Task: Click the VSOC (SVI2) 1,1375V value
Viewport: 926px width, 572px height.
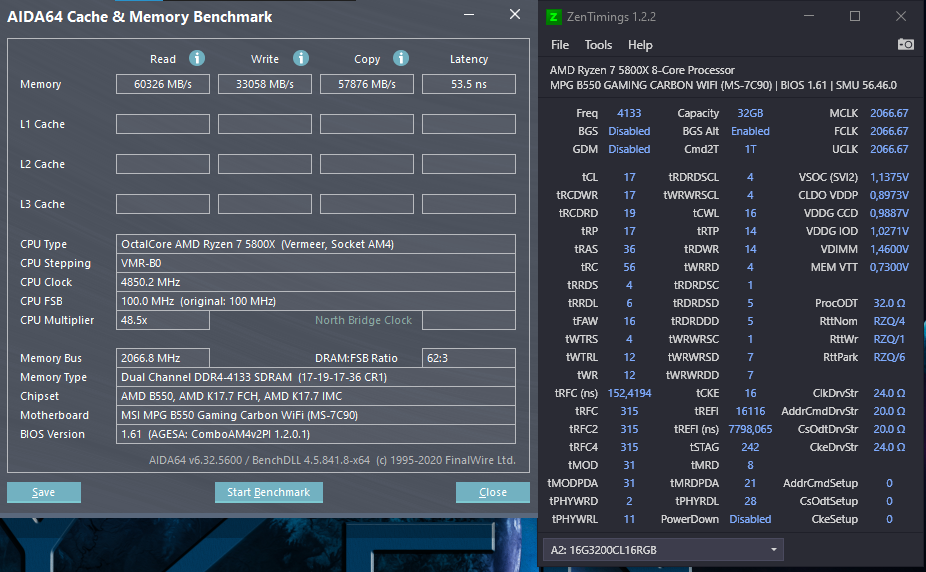Action: click(889, 177)
